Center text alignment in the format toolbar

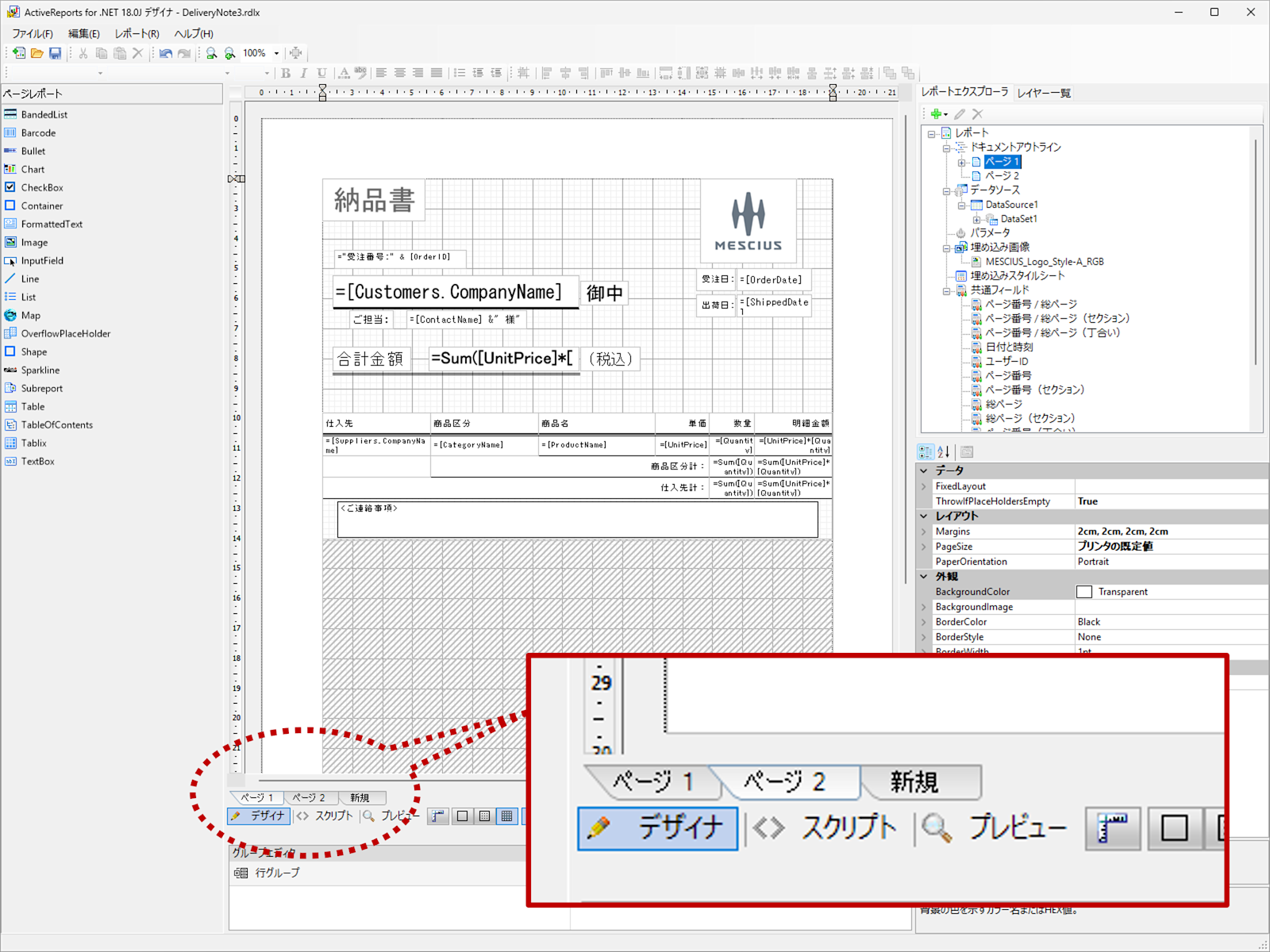tap(399, 73)
